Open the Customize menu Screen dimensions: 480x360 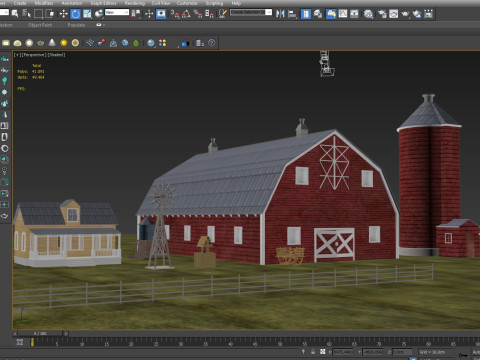click(x=187, y=3)
